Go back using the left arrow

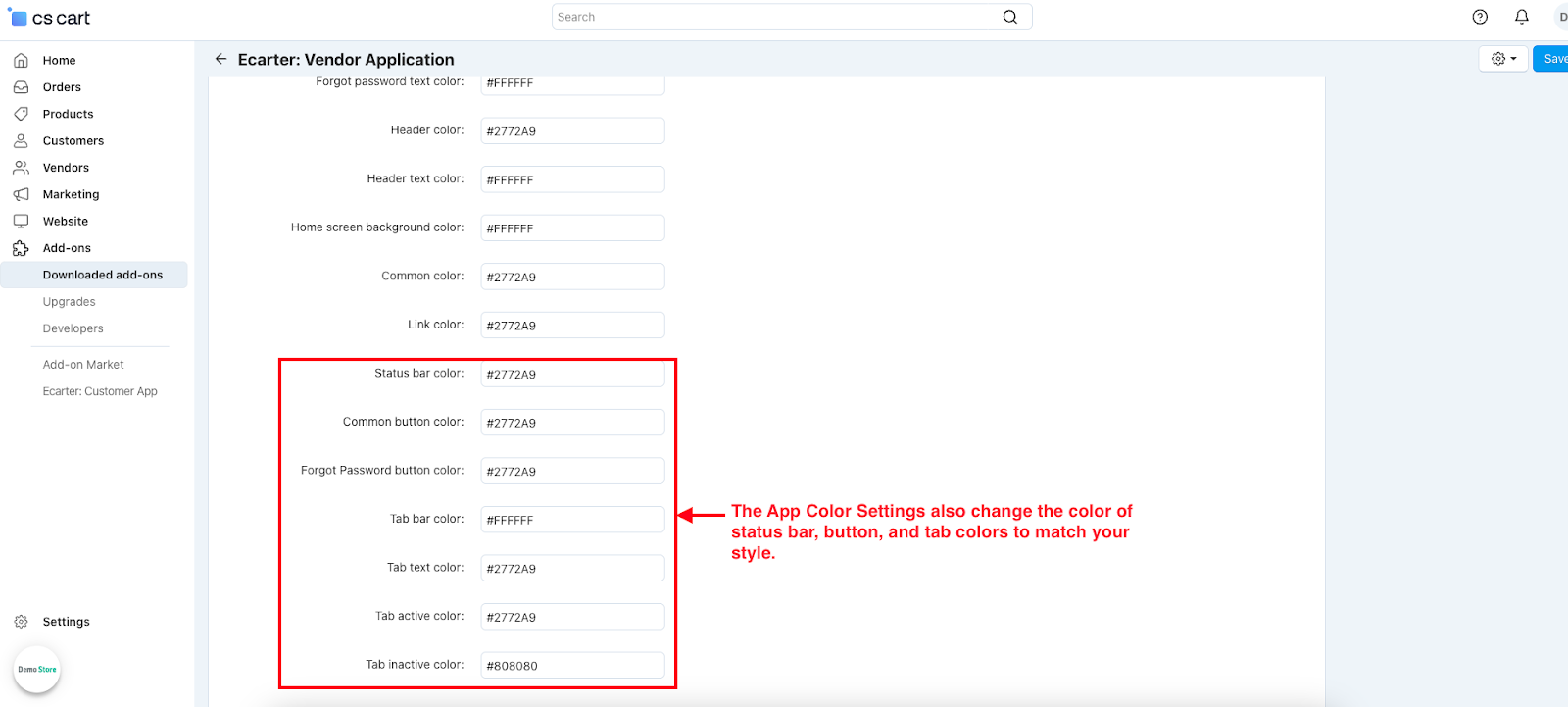click(220, 59)
